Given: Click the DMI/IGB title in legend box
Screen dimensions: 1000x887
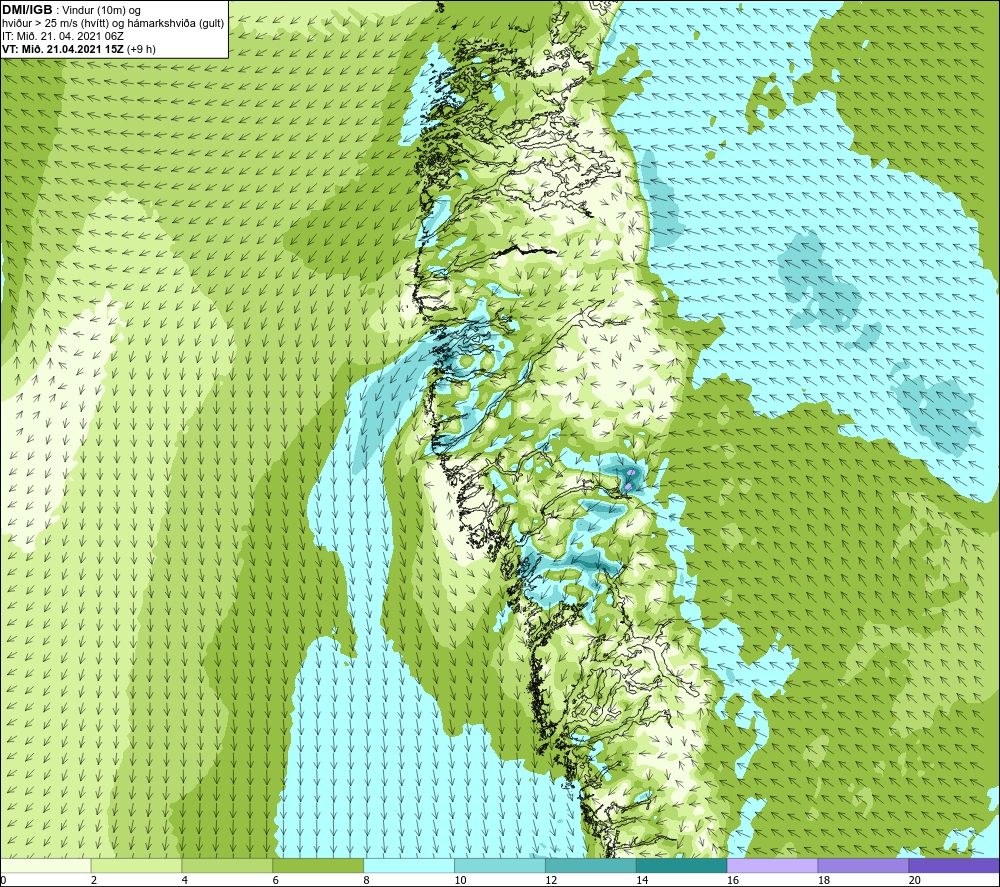Looking at the screenshot, I should point(27,10).
